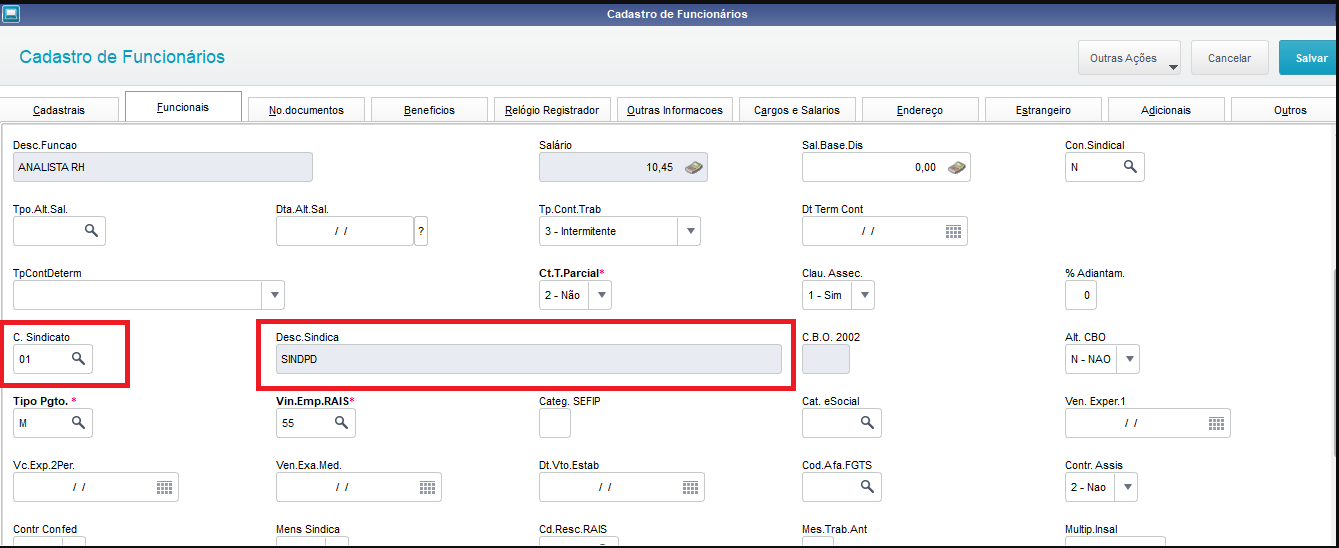The image size is (1339, 548).
Task: Click the Categ. SEFIP input box
Action: [555, 423]
